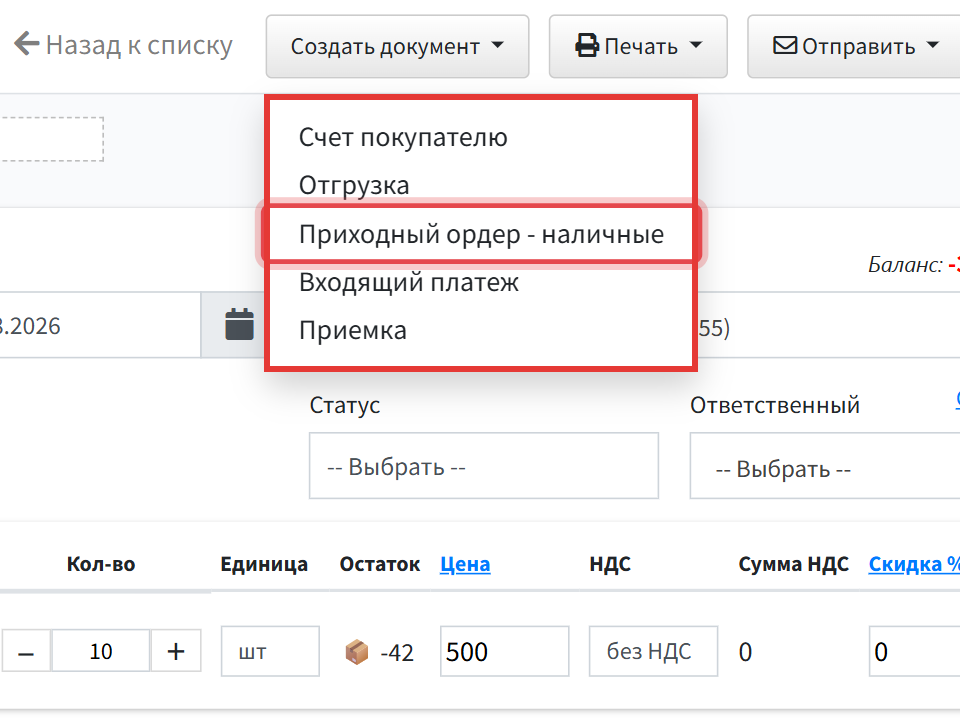Open the Отправить dropdown menu
The height and width of the screenshot is (718, 960).
pos(854,47)
